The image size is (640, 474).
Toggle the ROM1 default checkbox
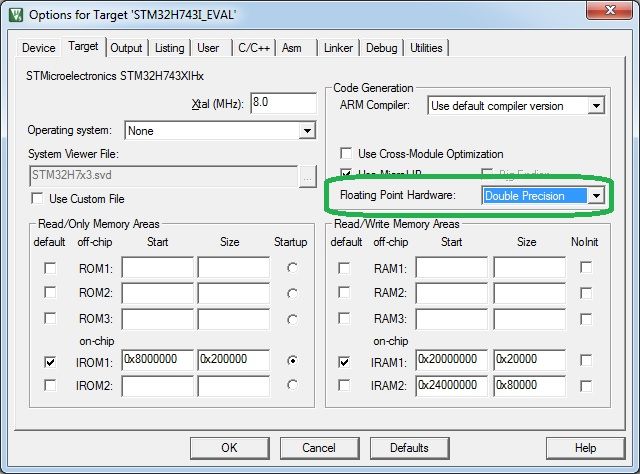[50, 269]
